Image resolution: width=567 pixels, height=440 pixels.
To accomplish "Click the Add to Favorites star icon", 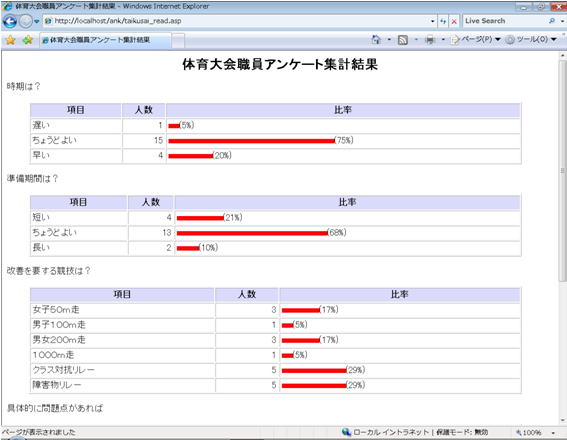I will tap(27, 40).
